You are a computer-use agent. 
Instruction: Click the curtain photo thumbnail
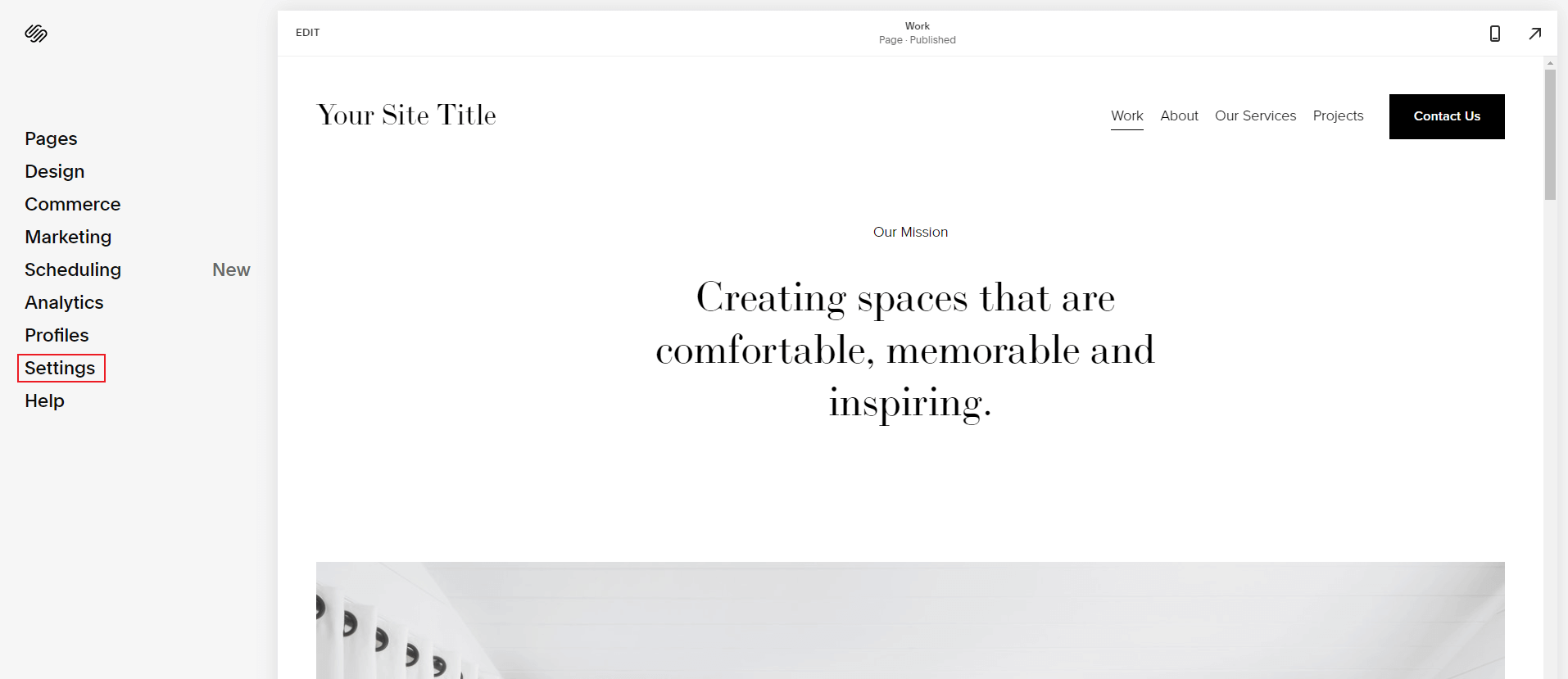[x=910, y=620]
